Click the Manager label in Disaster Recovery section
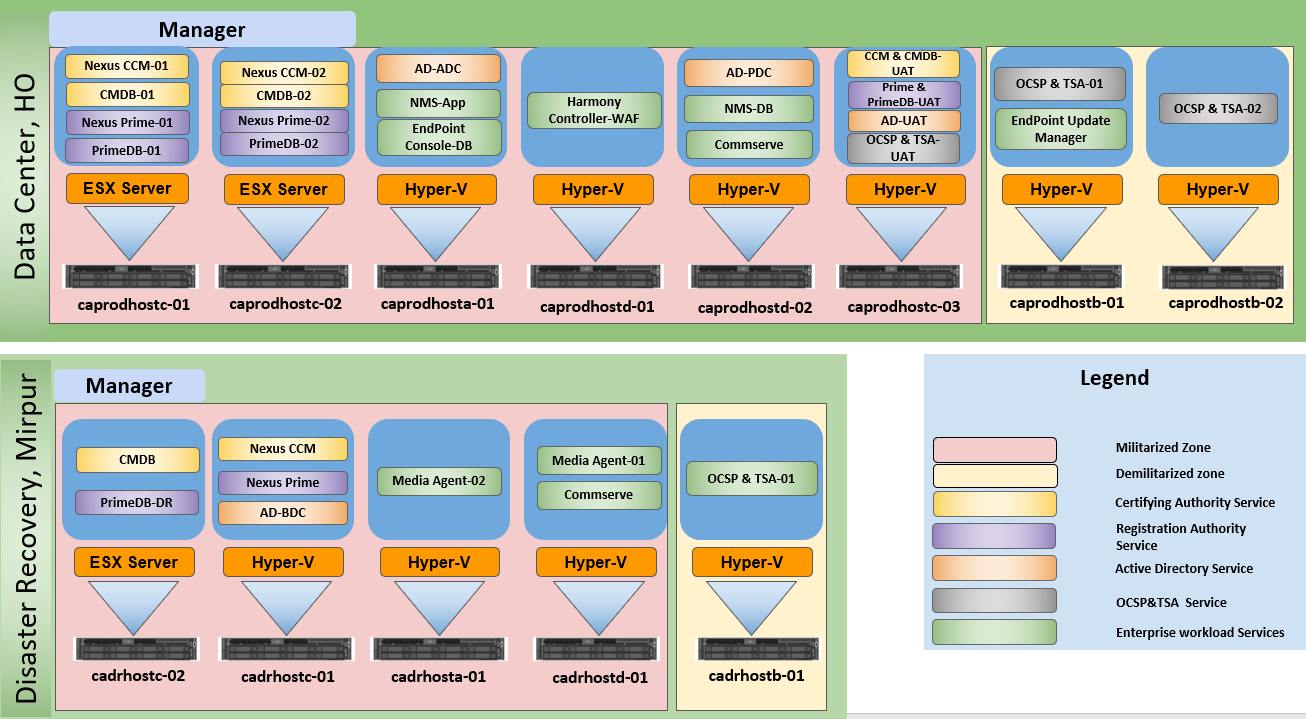 129,386
